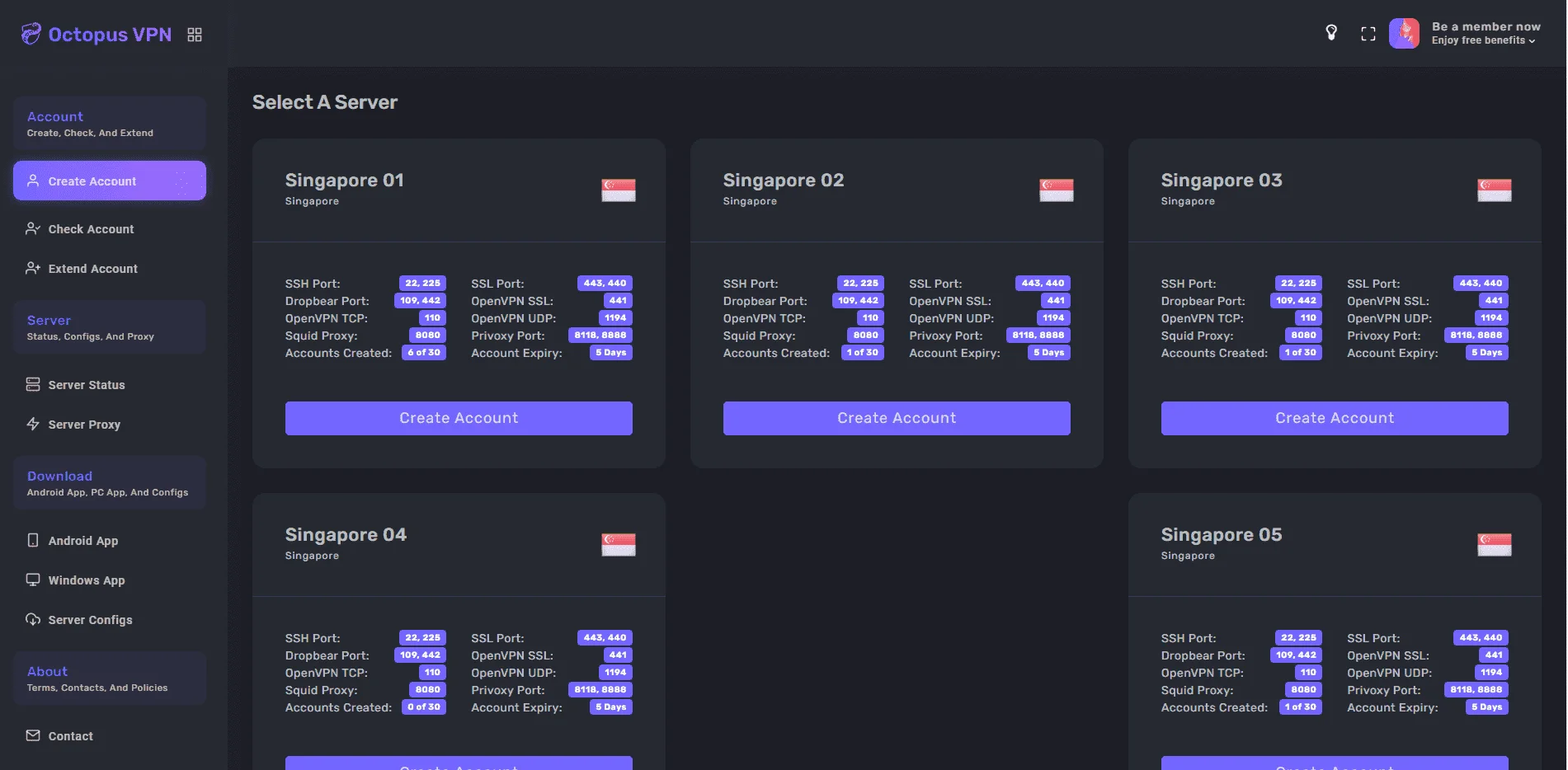Click the user avatar image
The image size is (1568, 770).
click(1405, 34)
